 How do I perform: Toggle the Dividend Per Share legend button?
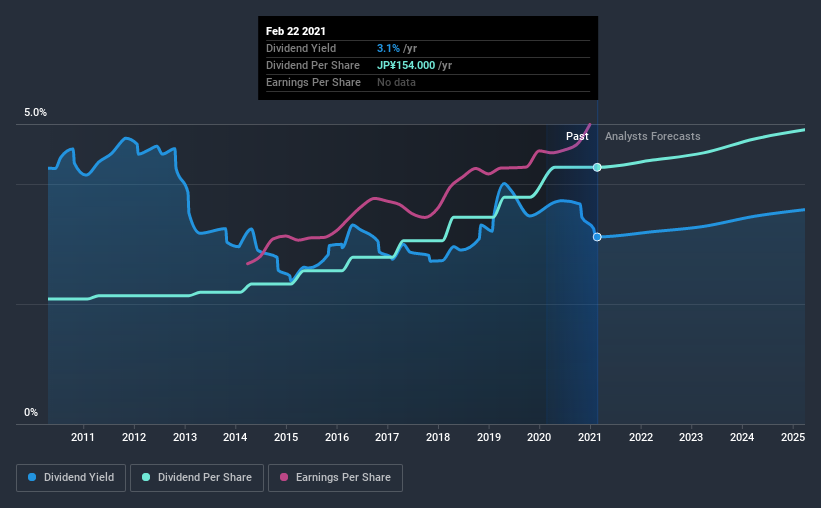tap(197, 478)
